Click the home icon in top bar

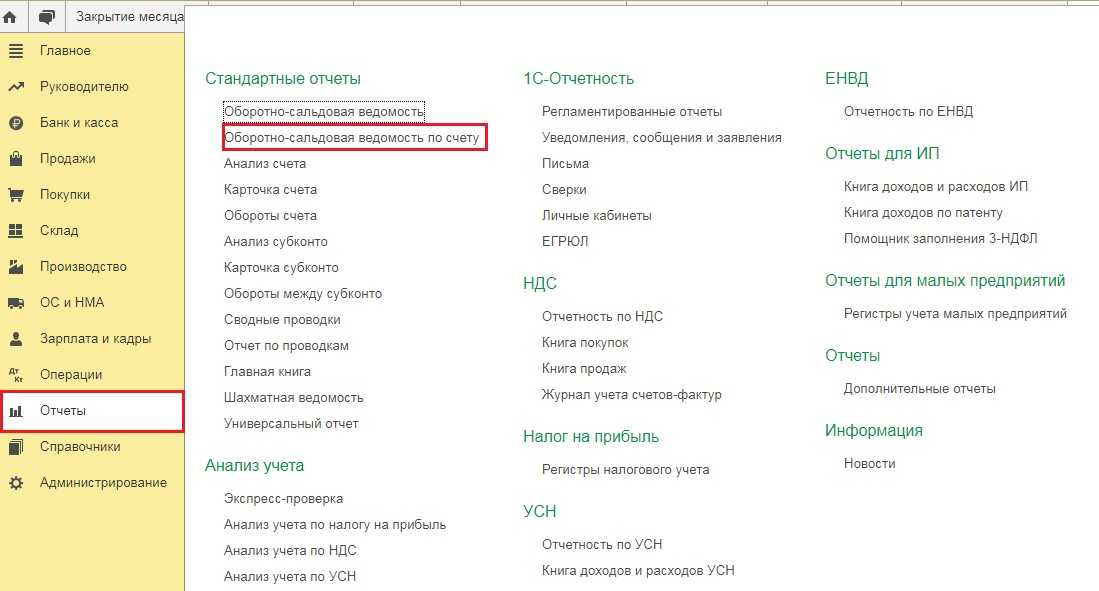(x=10, y=17)
